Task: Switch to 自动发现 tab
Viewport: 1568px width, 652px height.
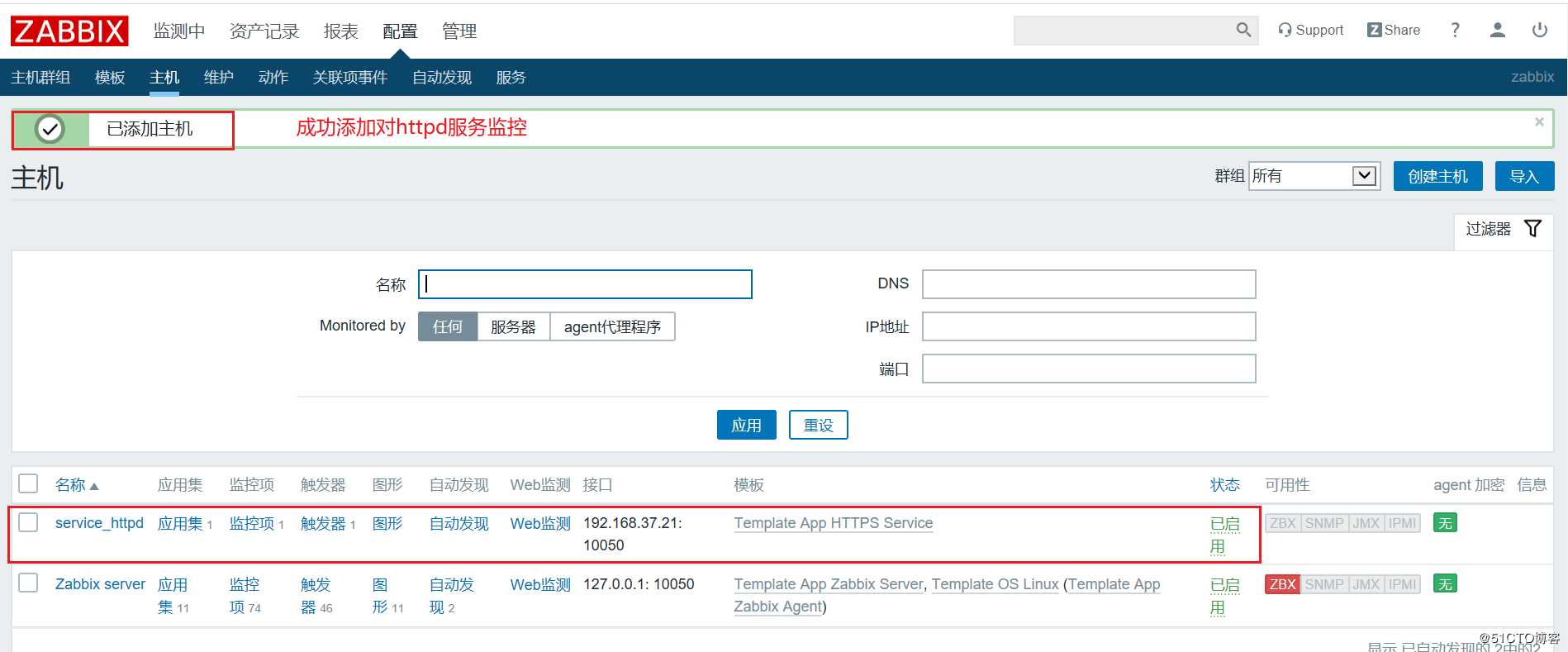Action: pyautogui.click(x=442, y=77)
